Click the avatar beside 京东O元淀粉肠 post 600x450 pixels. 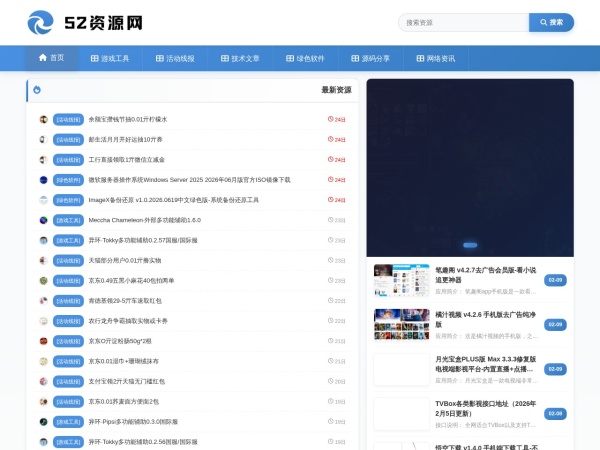pos(44,341)
